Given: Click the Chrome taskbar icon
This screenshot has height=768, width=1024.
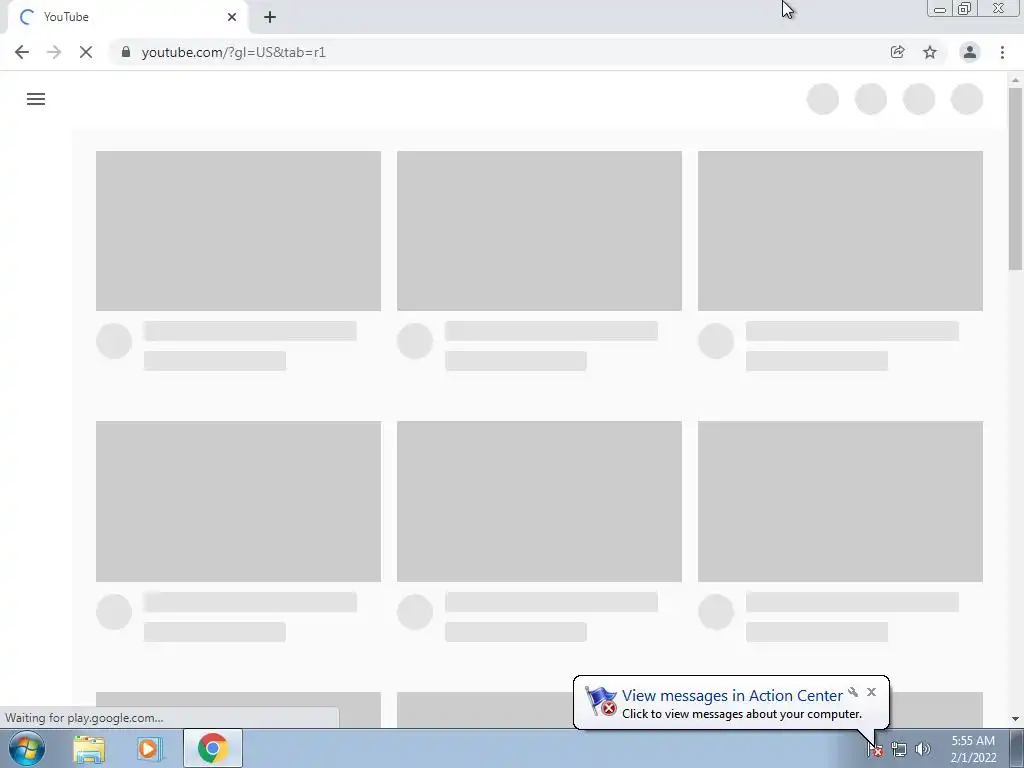Looking at the screenshot, I should click(213, 748).
